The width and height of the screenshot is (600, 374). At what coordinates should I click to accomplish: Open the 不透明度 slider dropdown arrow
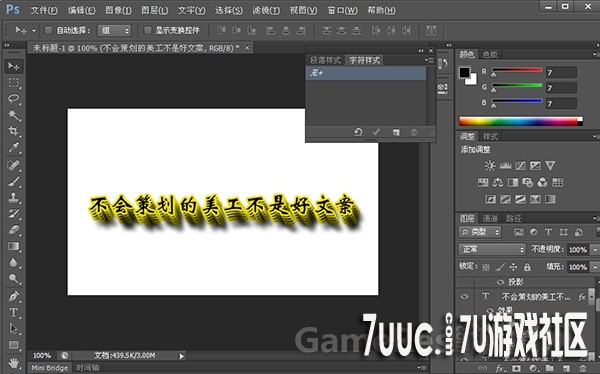tap(595, 250)
